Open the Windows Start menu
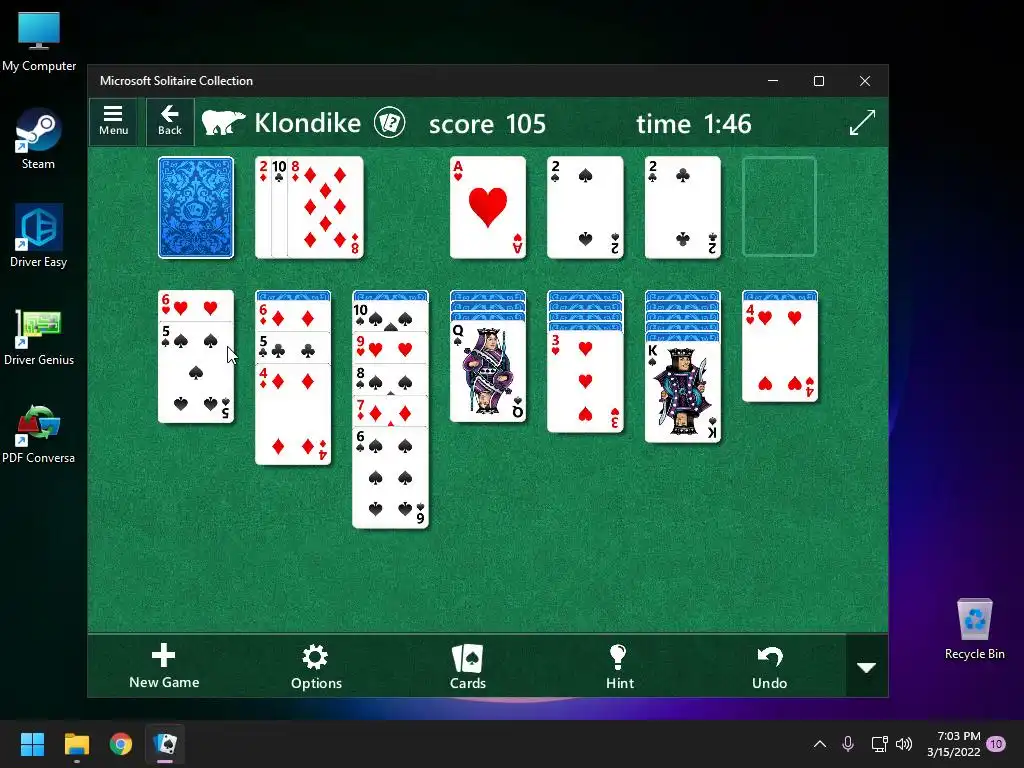 pyautogui.click(x=32, y=744)
